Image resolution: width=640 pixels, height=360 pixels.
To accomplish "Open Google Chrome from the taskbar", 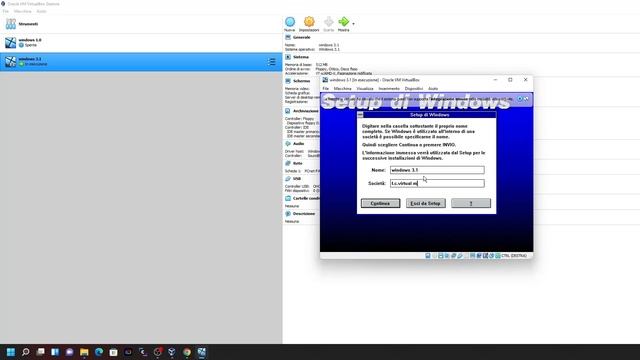I will pyautogui.click(x=187, y=352).
